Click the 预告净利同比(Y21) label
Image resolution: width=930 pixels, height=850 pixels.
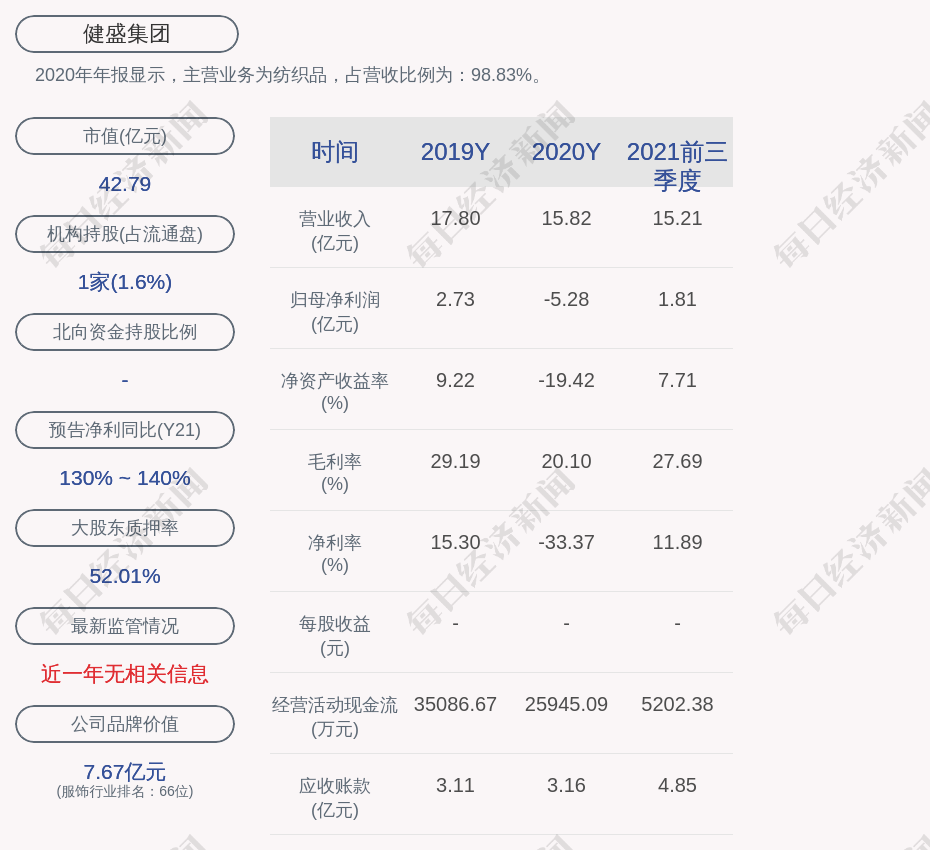[125, 430]
